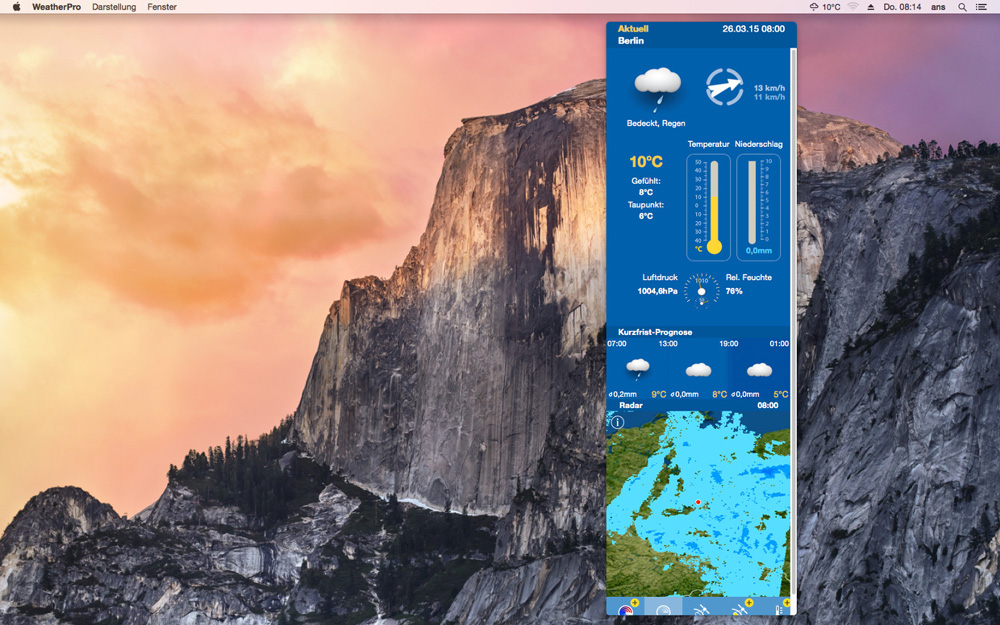Click the large 10°C temperature reading

point(646,162)
